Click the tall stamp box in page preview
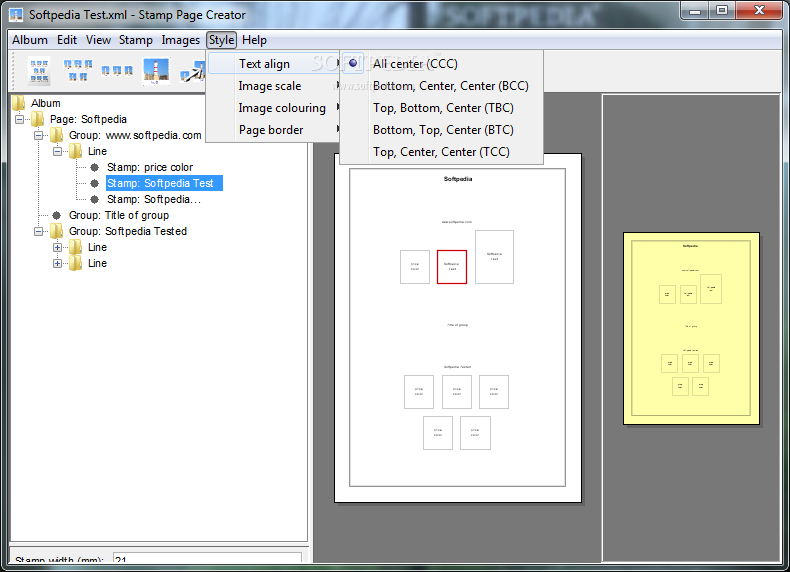Image resolution: width=790 pixels, height=572 pixels. click(494, 257)
